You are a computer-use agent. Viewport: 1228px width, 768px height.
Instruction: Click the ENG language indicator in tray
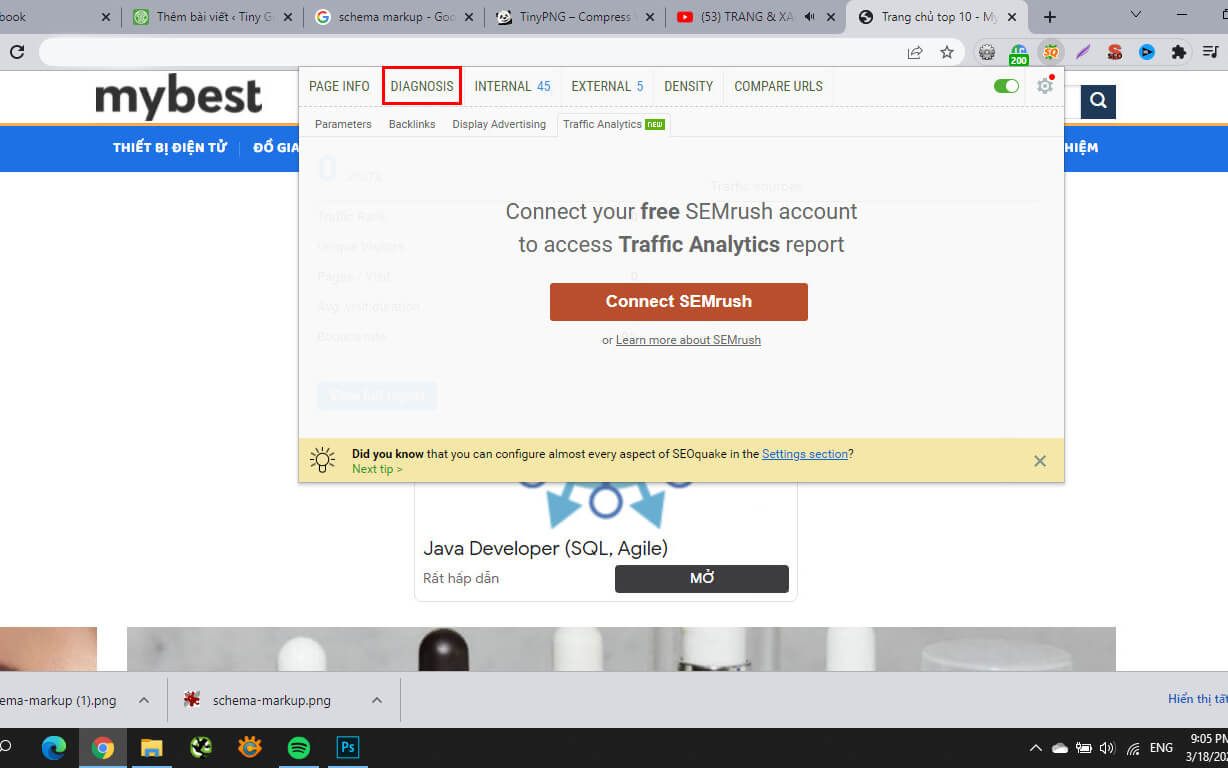tap(1161, 748)
